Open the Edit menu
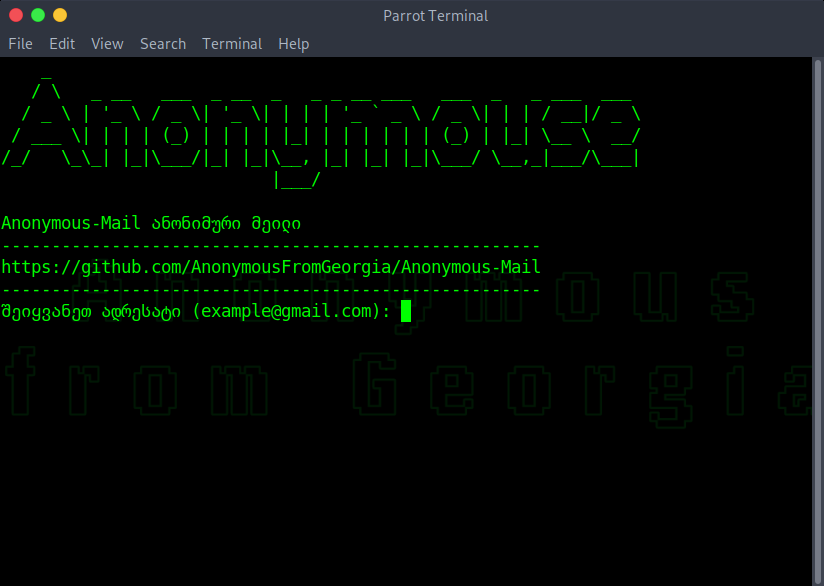Image resolution: width=824 pixels, height=586 pixels. click(62, 44)
